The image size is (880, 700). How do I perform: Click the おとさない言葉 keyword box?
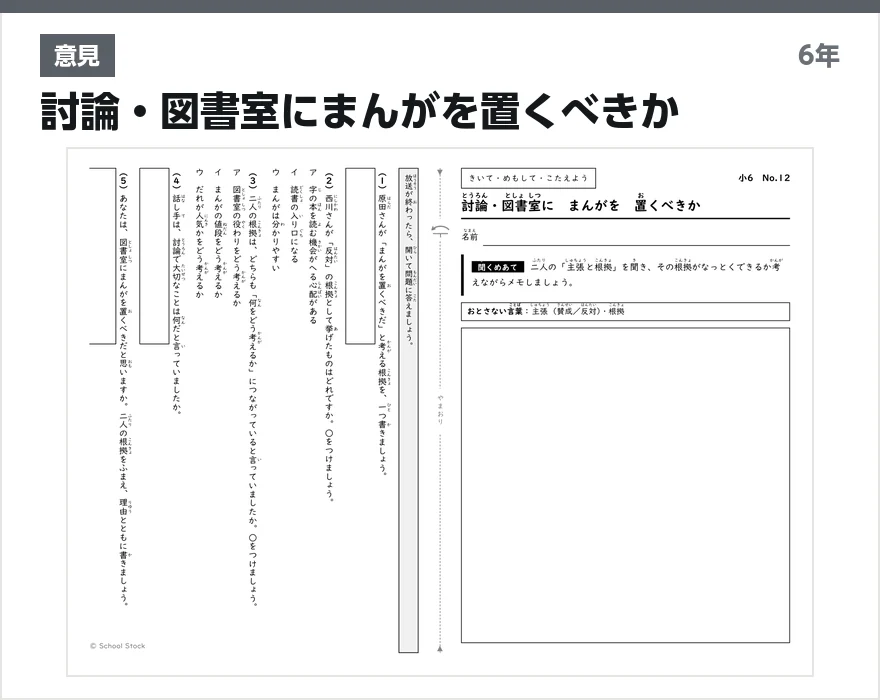tap(625, 311)
